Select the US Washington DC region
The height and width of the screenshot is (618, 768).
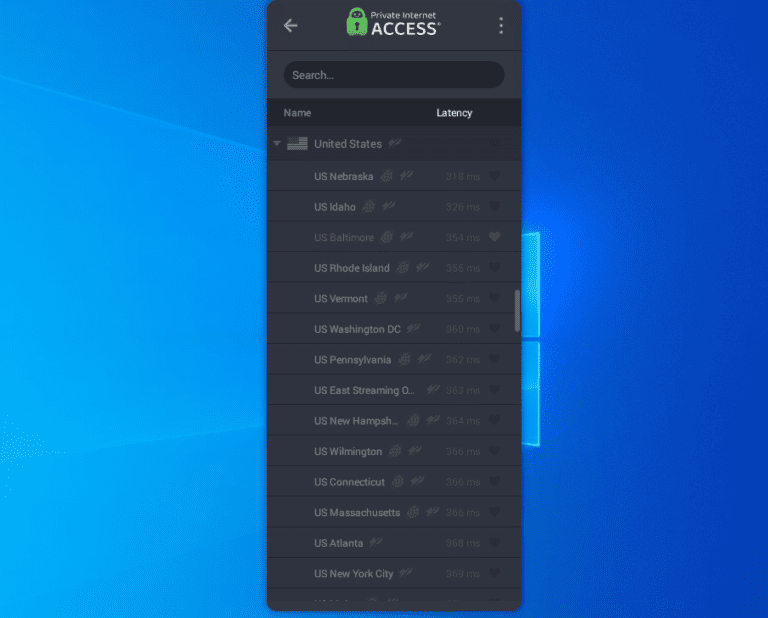(394, 329)
